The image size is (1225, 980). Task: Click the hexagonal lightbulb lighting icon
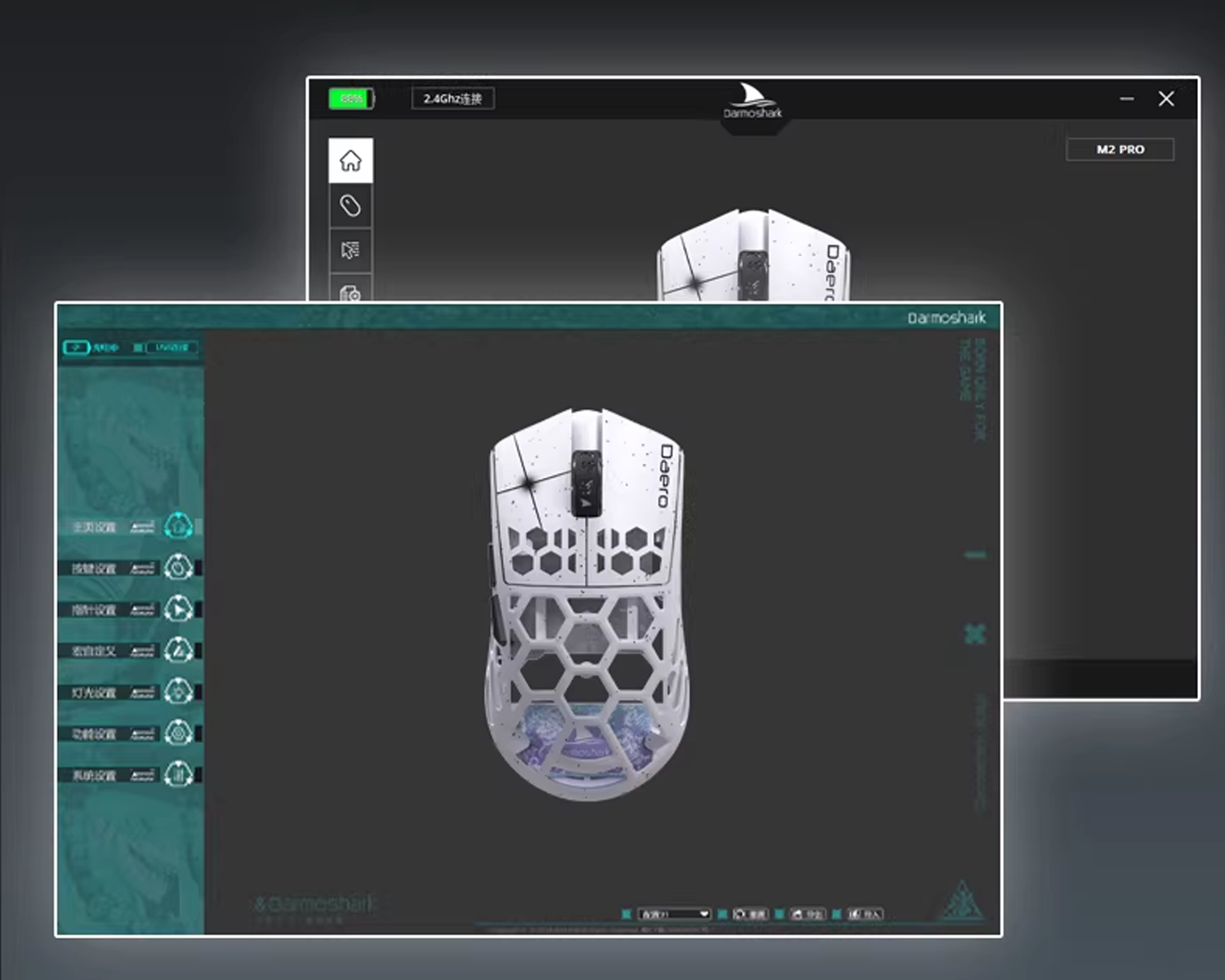tap(178, 692)
